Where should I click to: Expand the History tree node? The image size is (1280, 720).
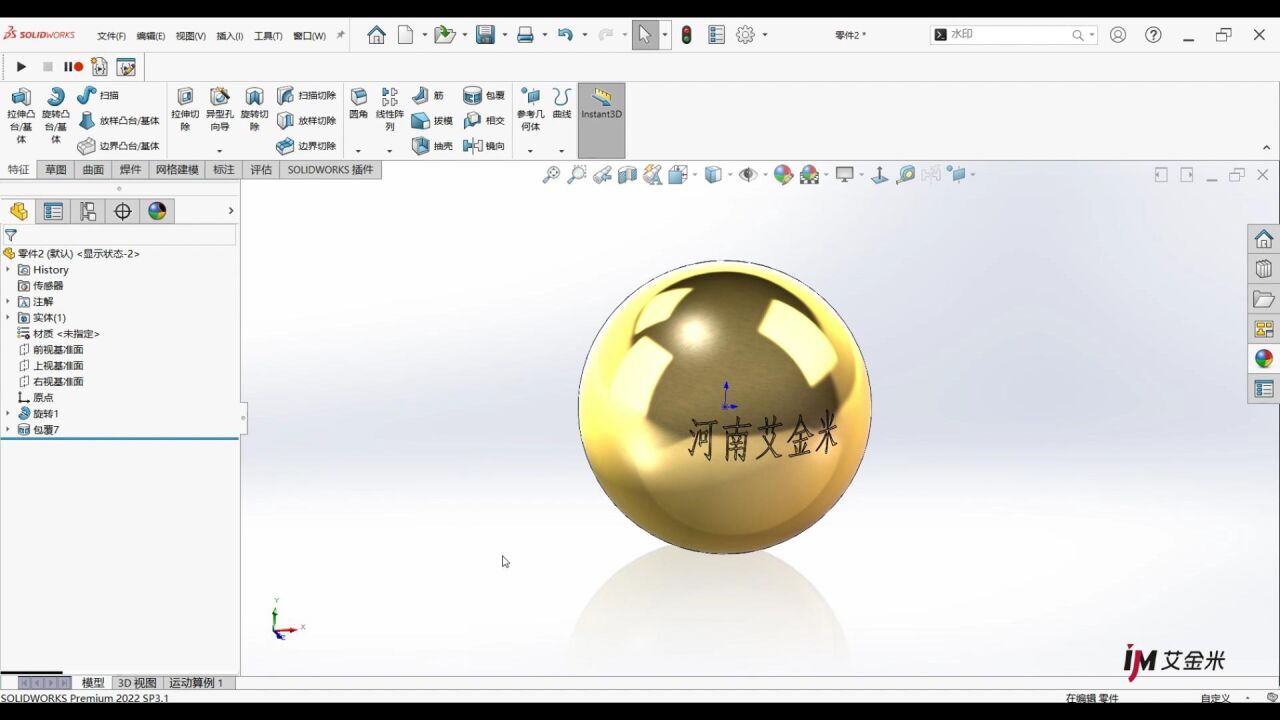pyautogui.click(x=8, y=270)
